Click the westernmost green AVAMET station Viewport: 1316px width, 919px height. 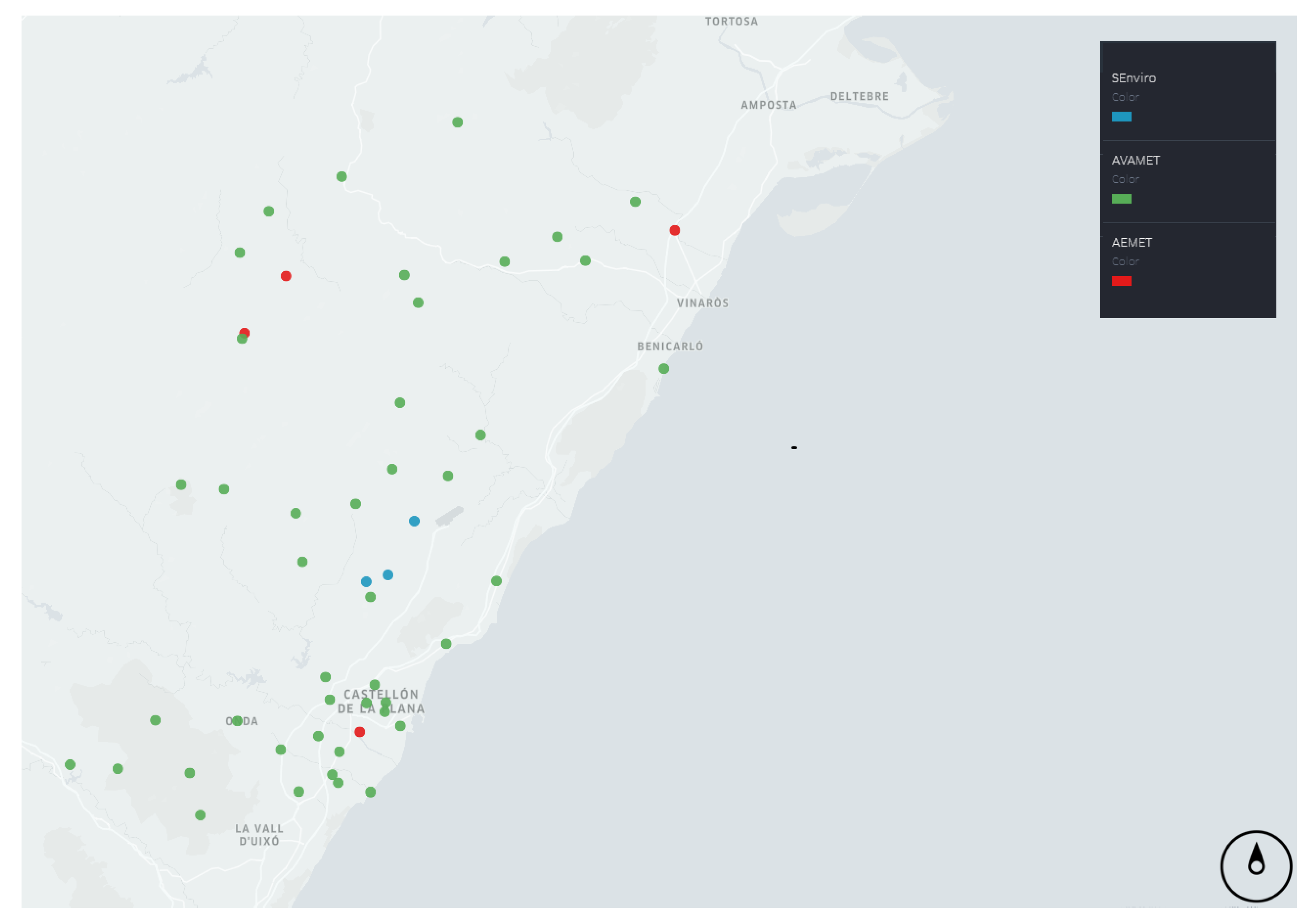pyautogui.click(x=70, y=764)
